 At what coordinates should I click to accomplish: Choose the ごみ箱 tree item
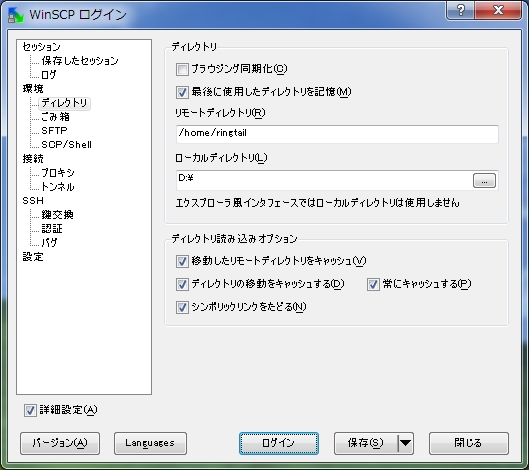(x=55, y=117)
